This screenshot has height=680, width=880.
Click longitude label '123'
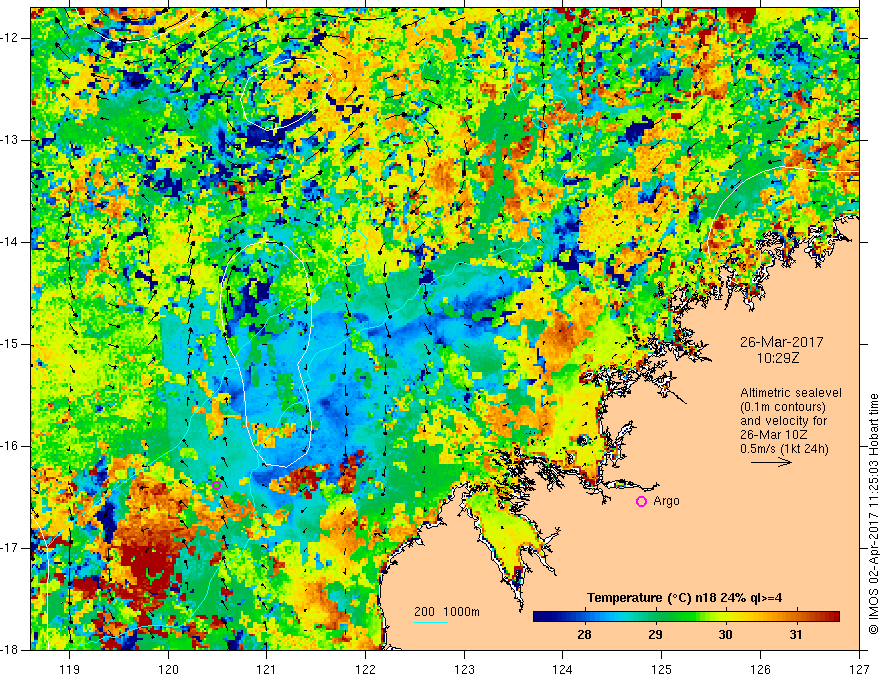[464, 669]
